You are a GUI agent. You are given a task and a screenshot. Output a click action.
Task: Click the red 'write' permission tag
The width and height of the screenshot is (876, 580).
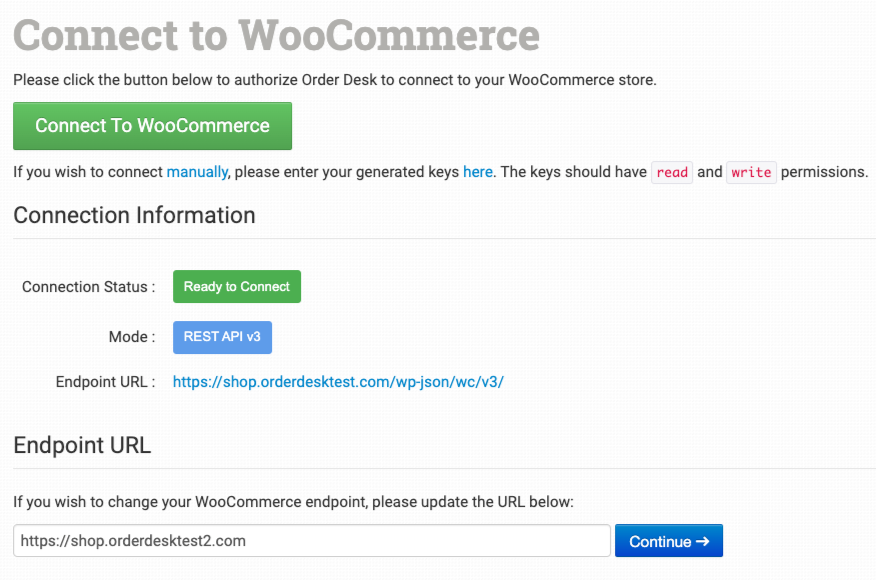(751, 172)
